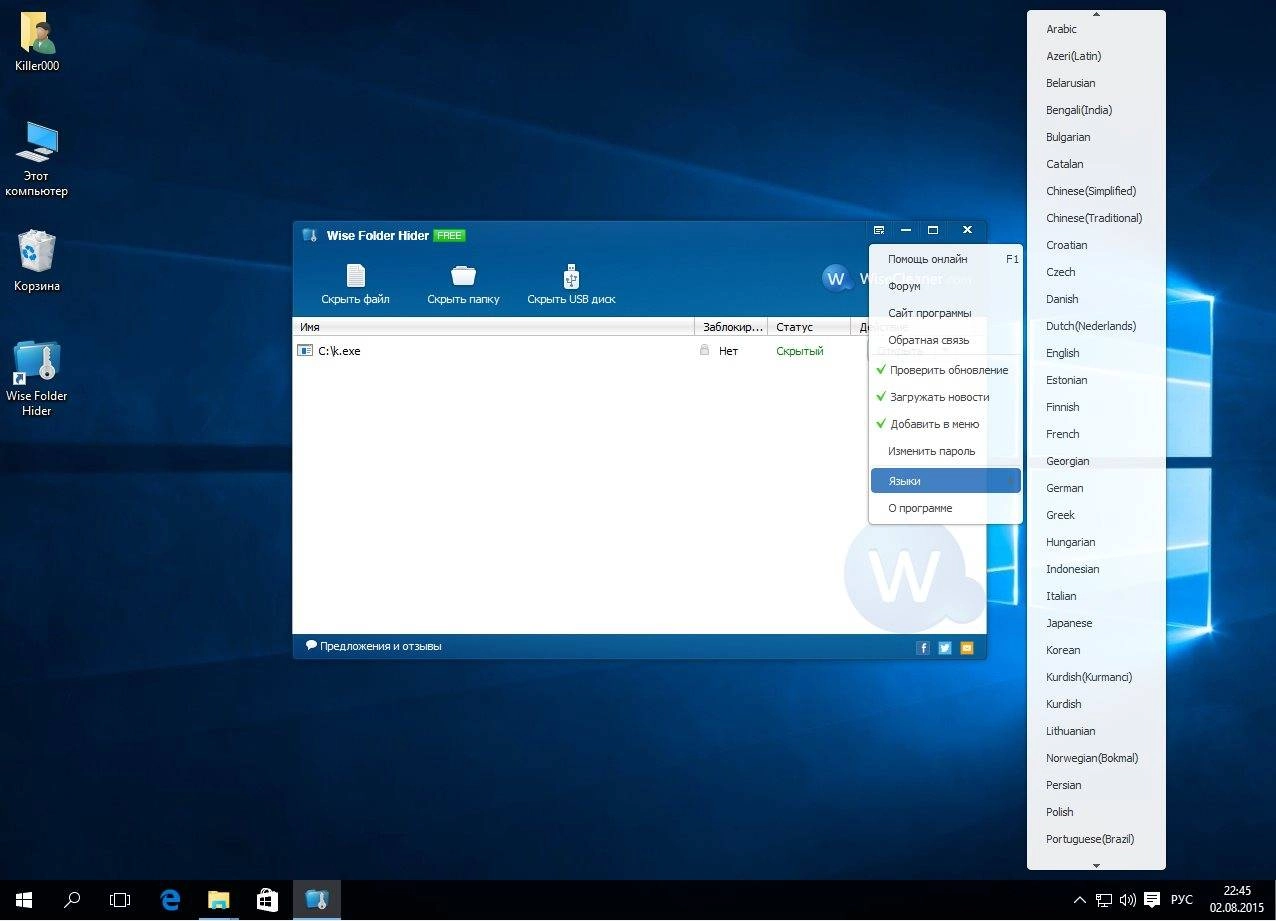
Task: Open the Wise Folder Hider menu icon in title bar
Action: [x=879, y=230]
